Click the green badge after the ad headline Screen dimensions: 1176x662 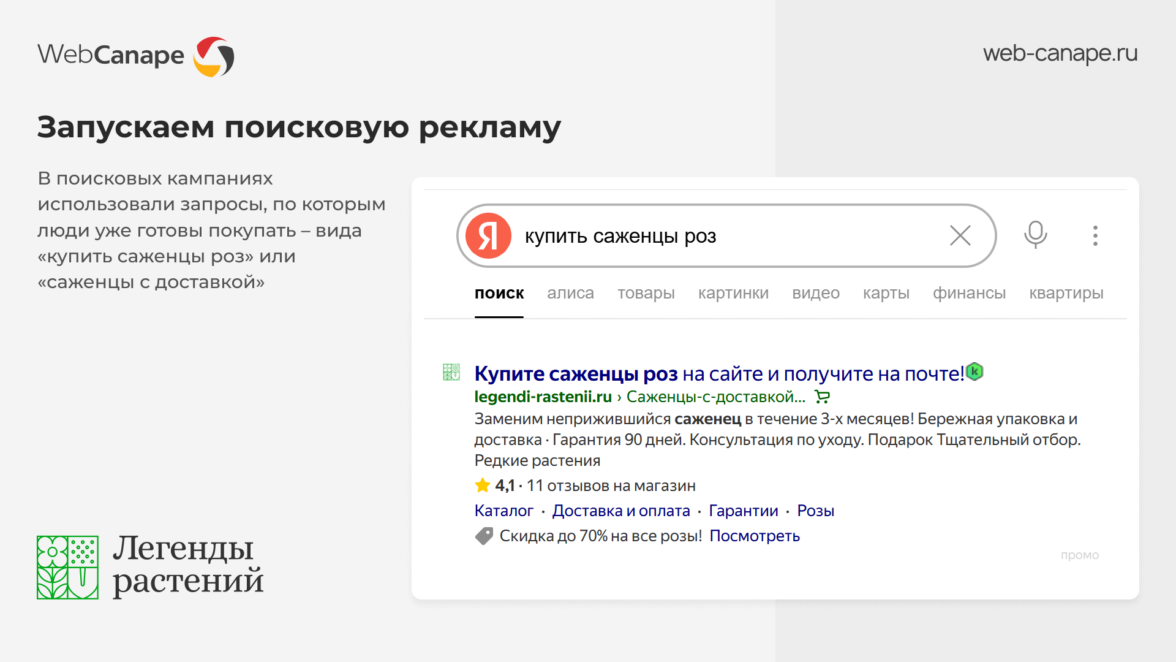[x=975, y=372]
